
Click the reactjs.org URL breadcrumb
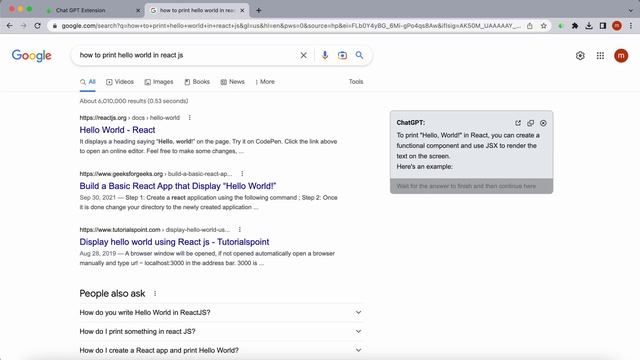129,118
